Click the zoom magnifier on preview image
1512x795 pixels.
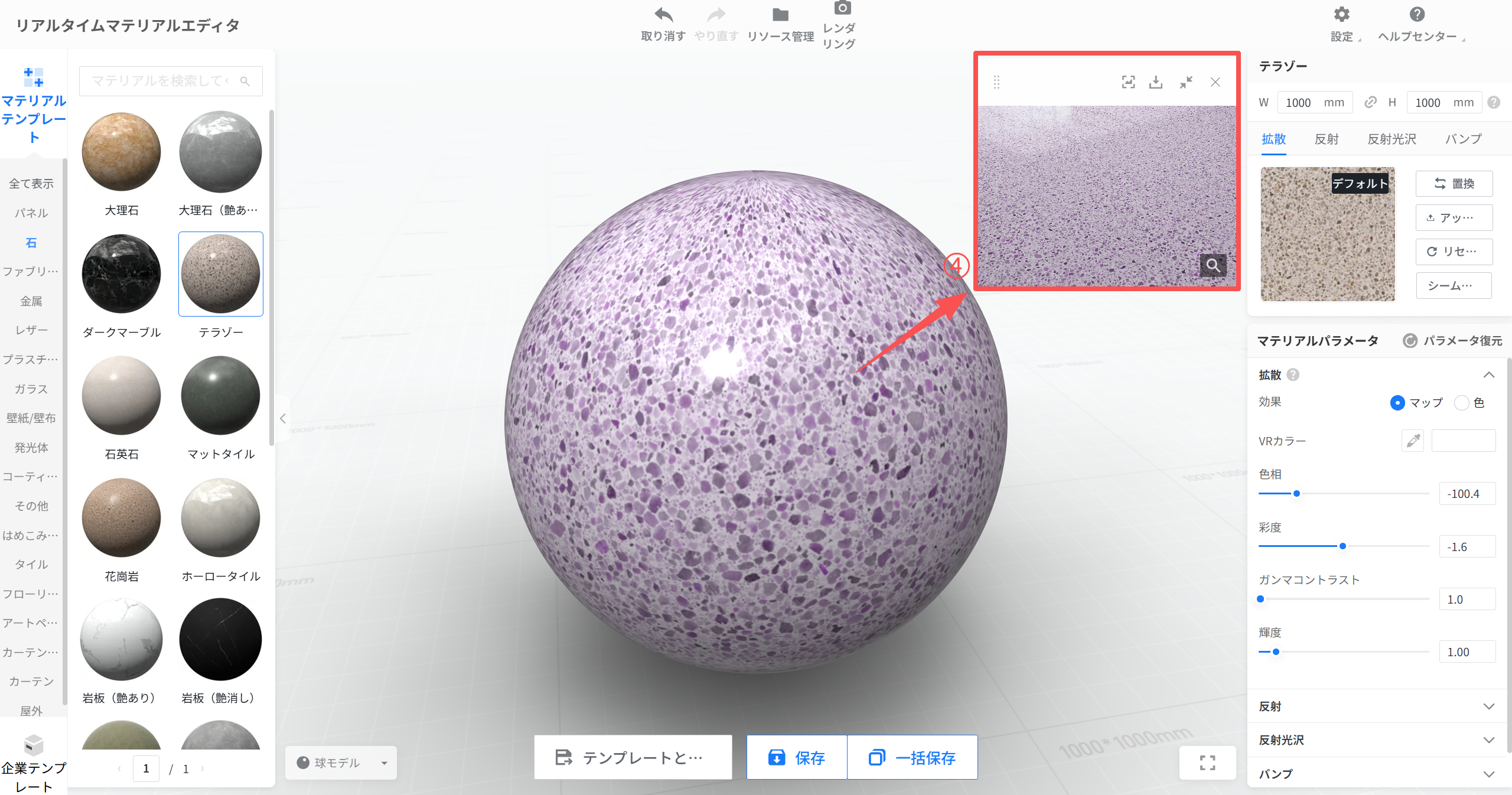pos(1213,265)
